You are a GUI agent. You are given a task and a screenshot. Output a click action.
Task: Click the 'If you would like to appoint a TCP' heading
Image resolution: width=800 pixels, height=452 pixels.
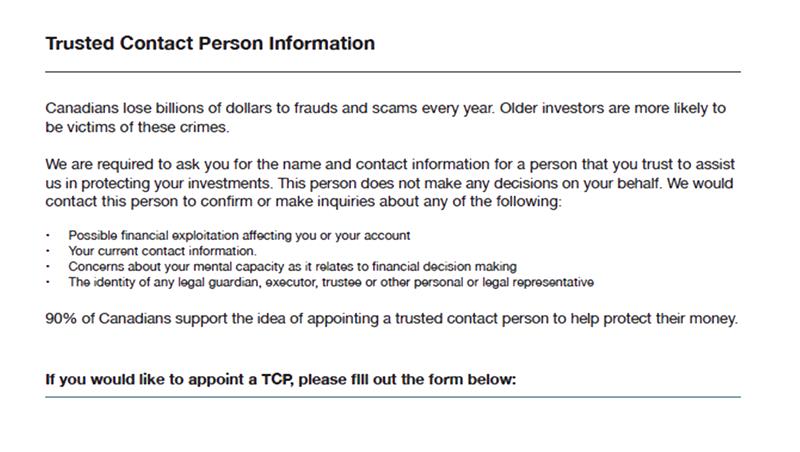click(x=281, y=380)
